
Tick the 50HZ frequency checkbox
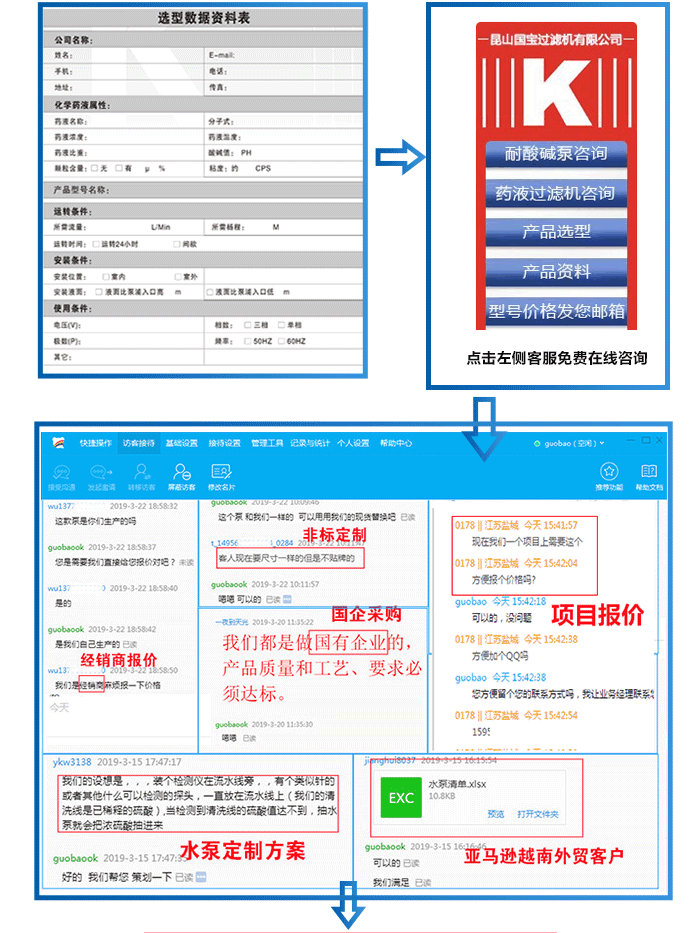(x=248, y=341)
